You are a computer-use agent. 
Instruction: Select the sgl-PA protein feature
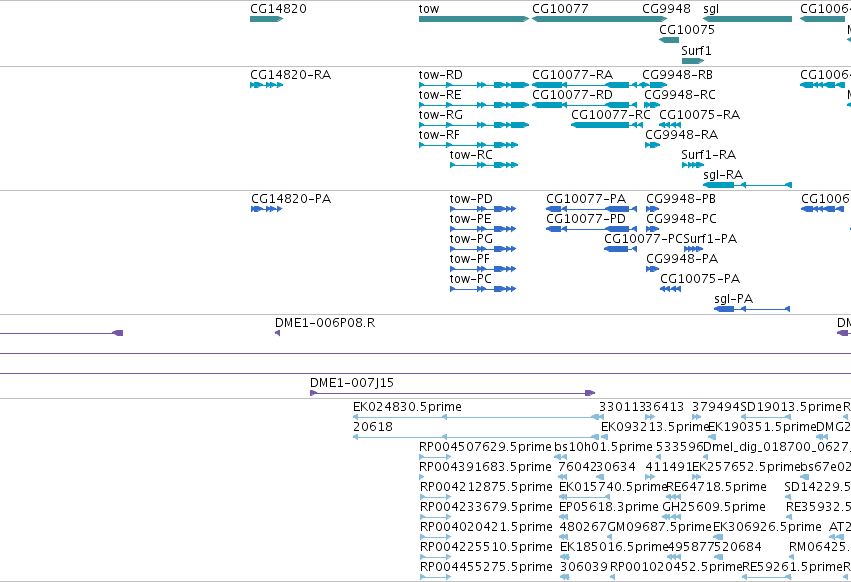pos(752,309)
